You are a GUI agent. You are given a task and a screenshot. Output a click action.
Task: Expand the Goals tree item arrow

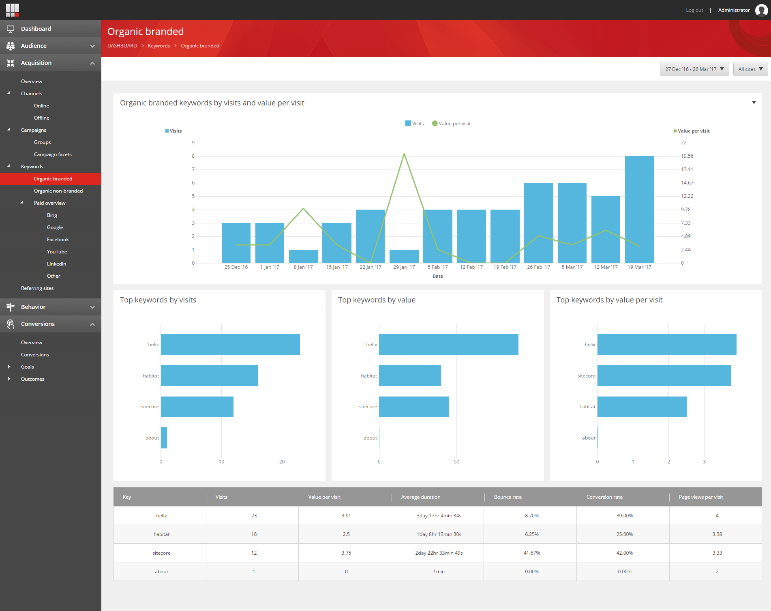[x=9, y=367]
